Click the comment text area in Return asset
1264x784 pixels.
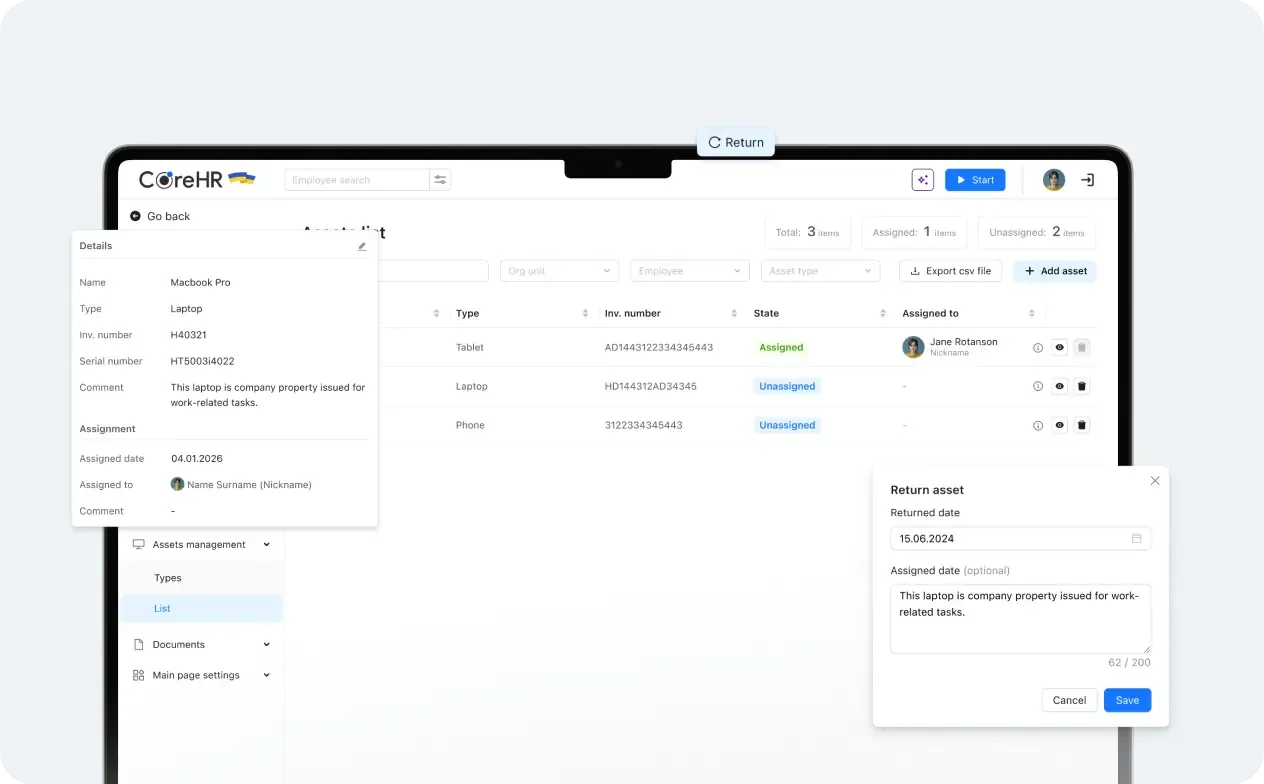point(1020,619)
